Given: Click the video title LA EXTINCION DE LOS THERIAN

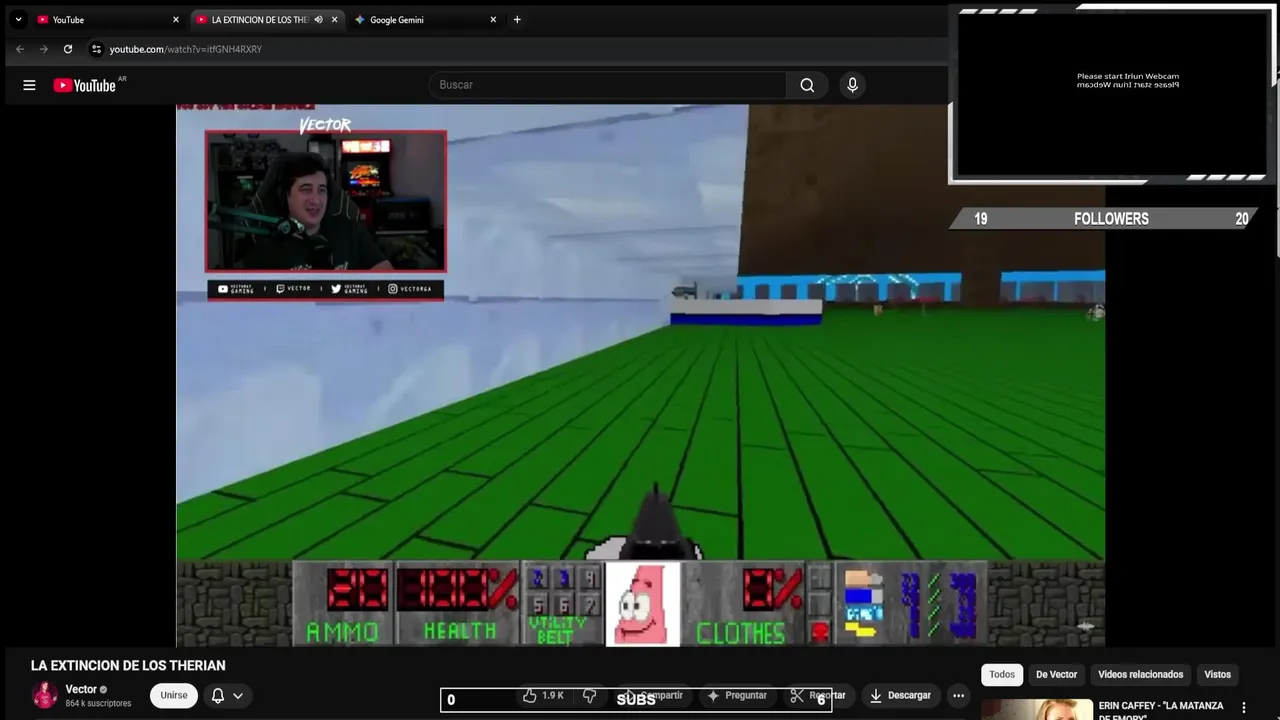Looking at the screenshot, I should pos(128,665).
